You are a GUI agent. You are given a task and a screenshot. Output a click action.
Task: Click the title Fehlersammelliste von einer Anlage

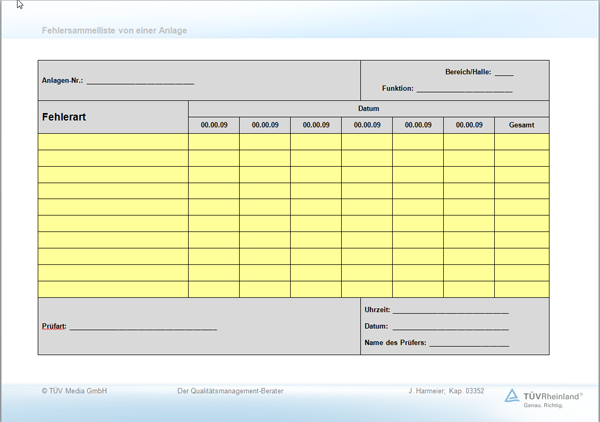pos(114,31)
